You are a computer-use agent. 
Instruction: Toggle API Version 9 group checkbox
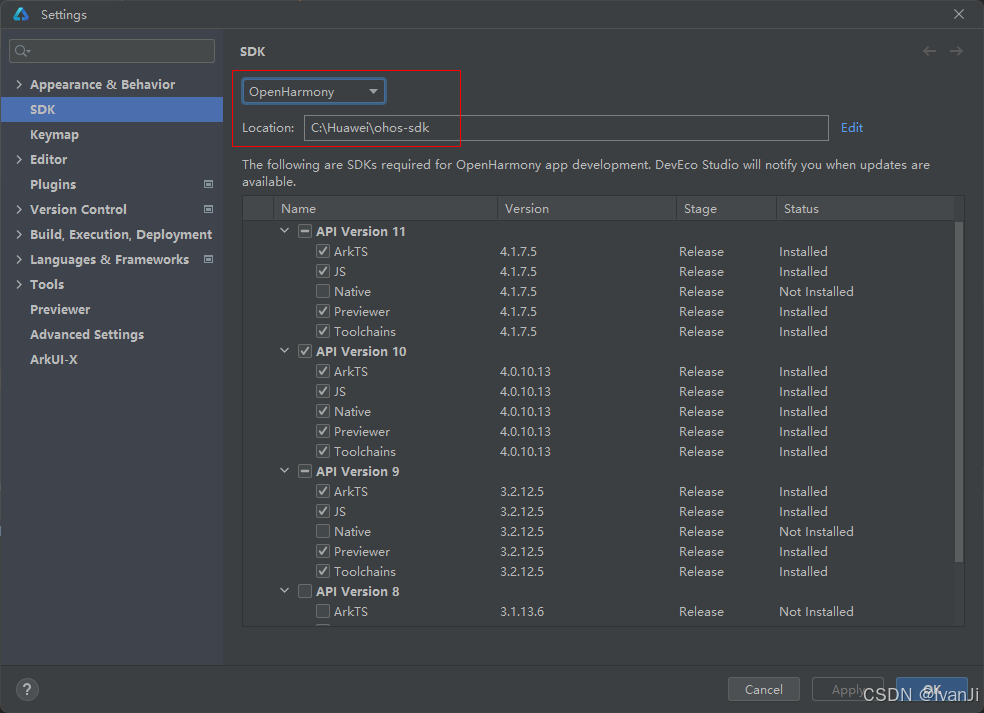point(305,472)
